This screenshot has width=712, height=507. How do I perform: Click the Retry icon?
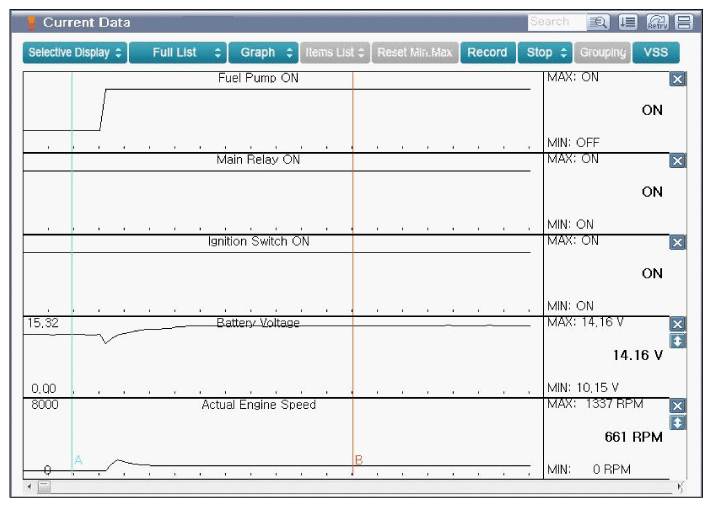pyautogui.click(x=657, y=22)
